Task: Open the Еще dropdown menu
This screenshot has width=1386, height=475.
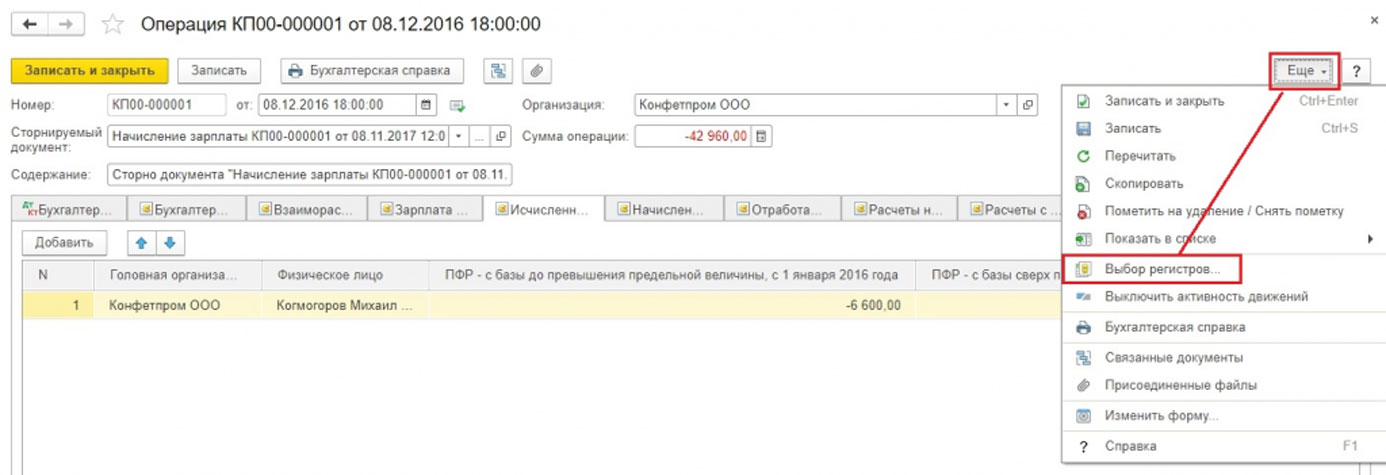Action: click(x=1306, y=71)
